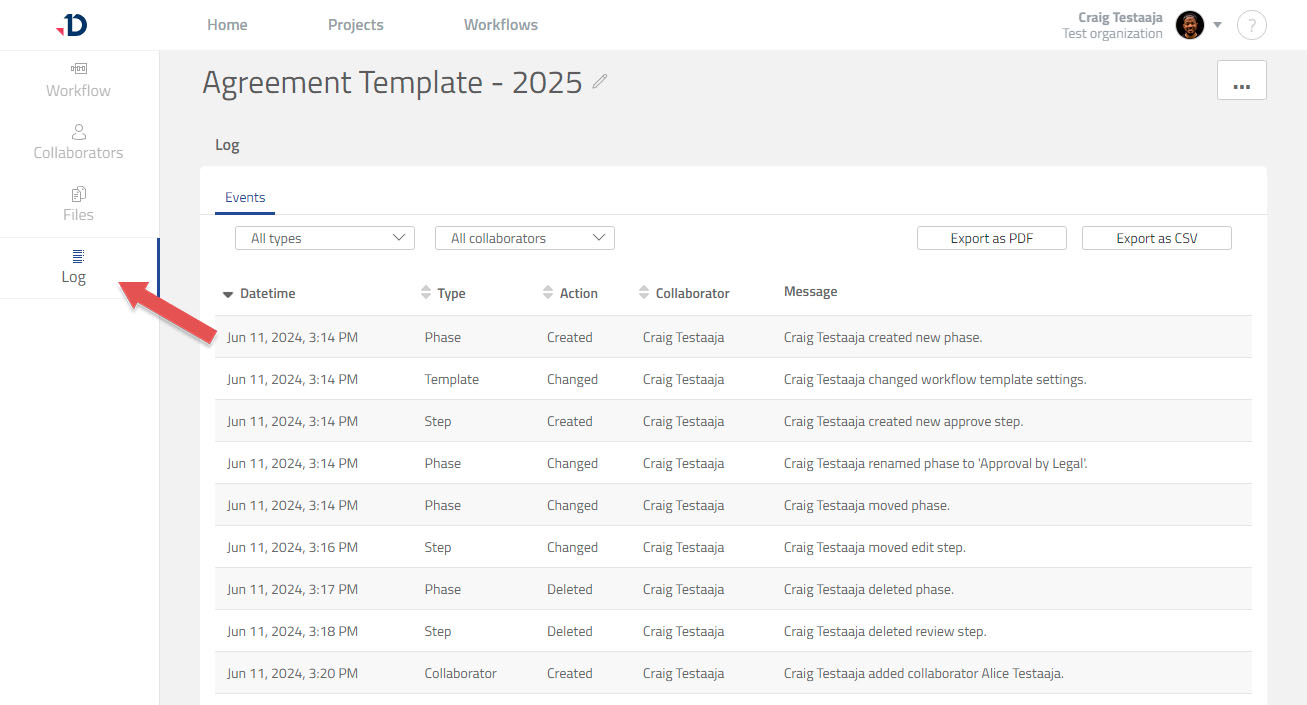Export the log as CSV
This screenshot has width=1307, height=705.
(1156, 238)
